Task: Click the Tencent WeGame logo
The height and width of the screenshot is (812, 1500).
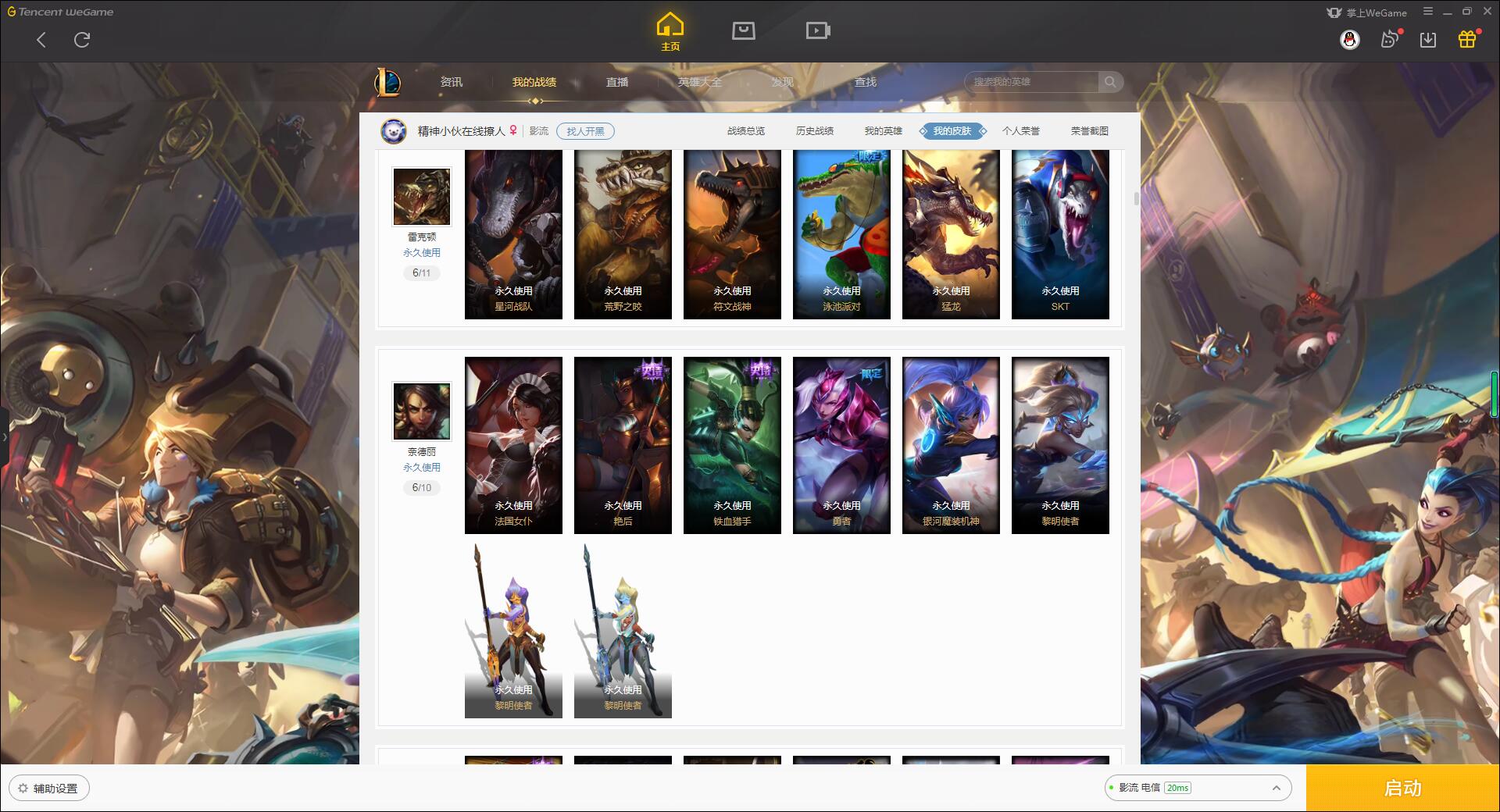Action: click(60, 12)
